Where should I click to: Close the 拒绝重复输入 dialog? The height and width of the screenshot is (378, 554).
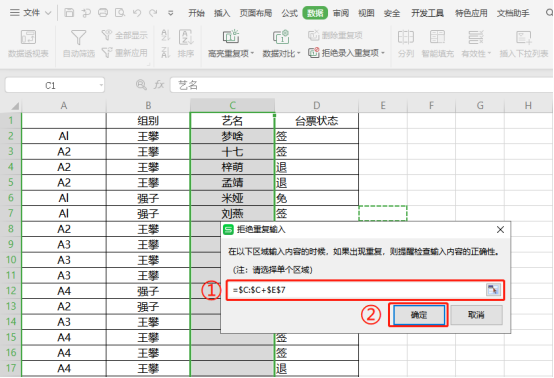pyautogui.click(x=500, y=230)
